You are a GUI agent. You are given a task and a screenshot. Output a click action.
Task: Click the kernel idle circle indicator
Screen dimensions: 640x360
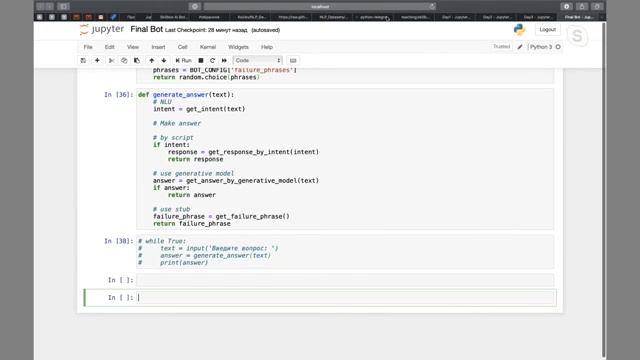[558, 47]
